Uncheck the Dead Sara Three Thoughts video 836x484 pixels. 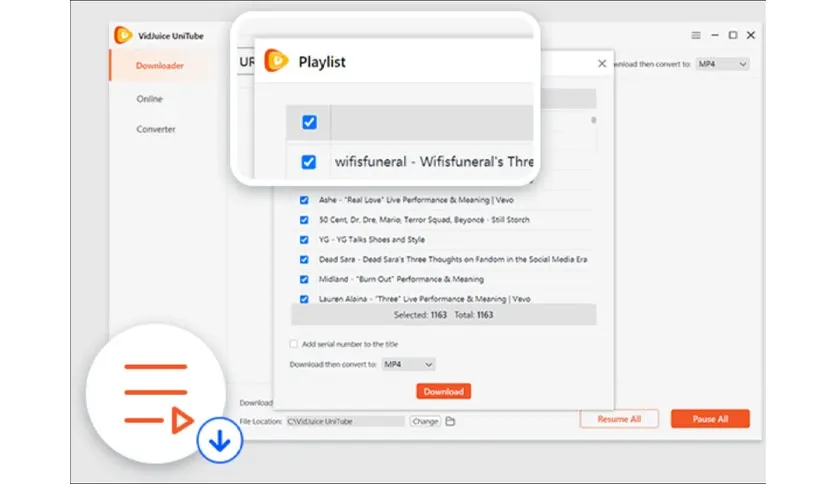coord(304,259)
